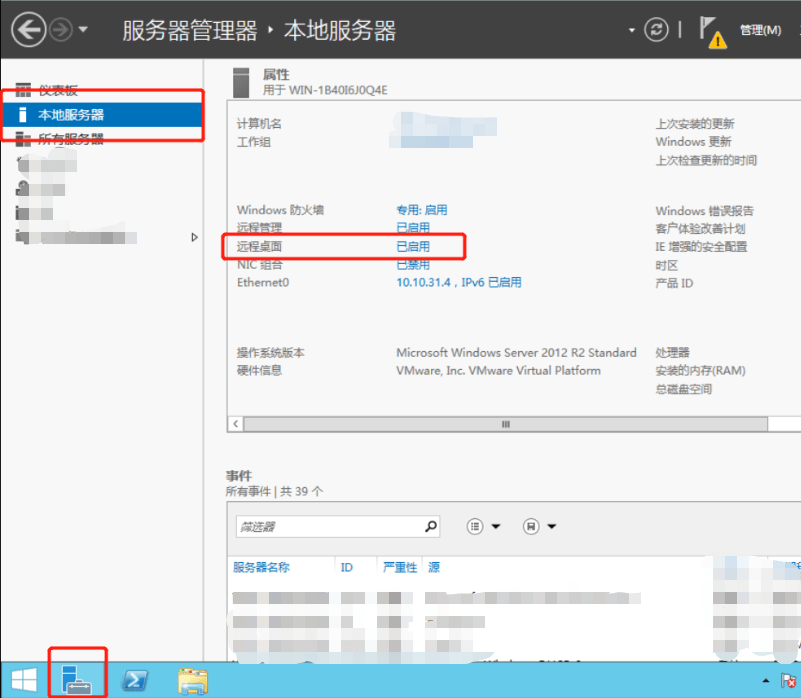This screenshot has width=801, height=698.
Task: Click the list criteria icon in events
Action: point(475,526)
